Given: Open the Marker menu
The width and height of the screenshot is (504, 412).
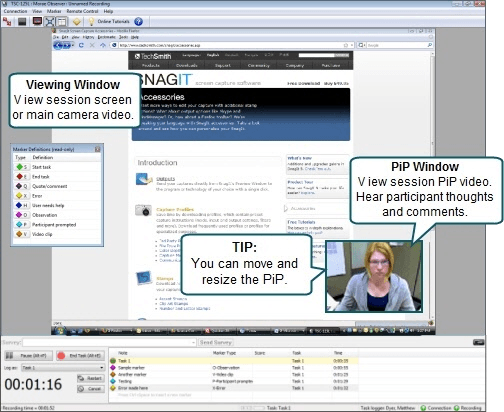Looking at the screenshot, I should pos(54,11).
